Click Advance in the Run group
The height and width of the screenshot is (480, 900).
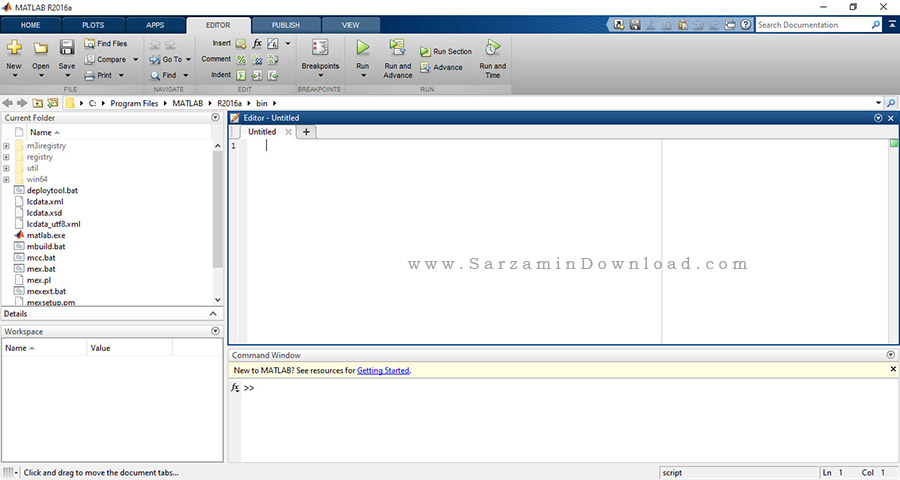(x=441, y=67)
